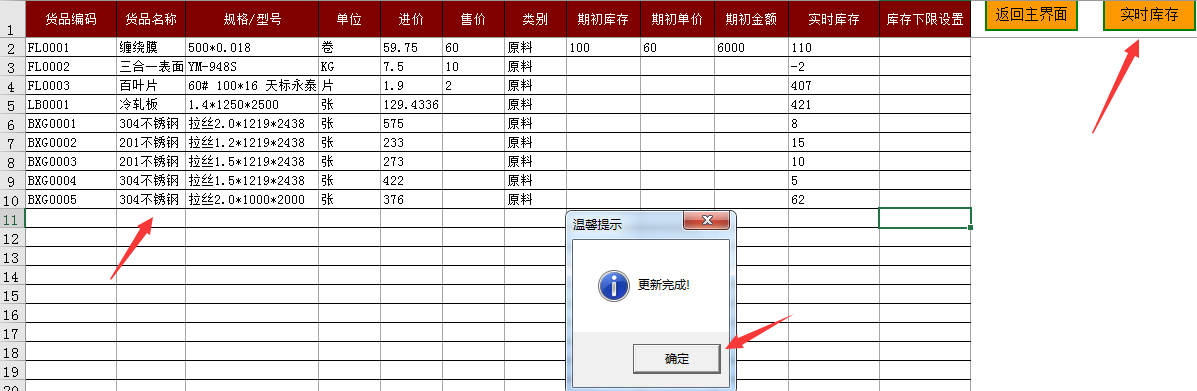
Task: Select the unit cell KG
Action: 350,66
